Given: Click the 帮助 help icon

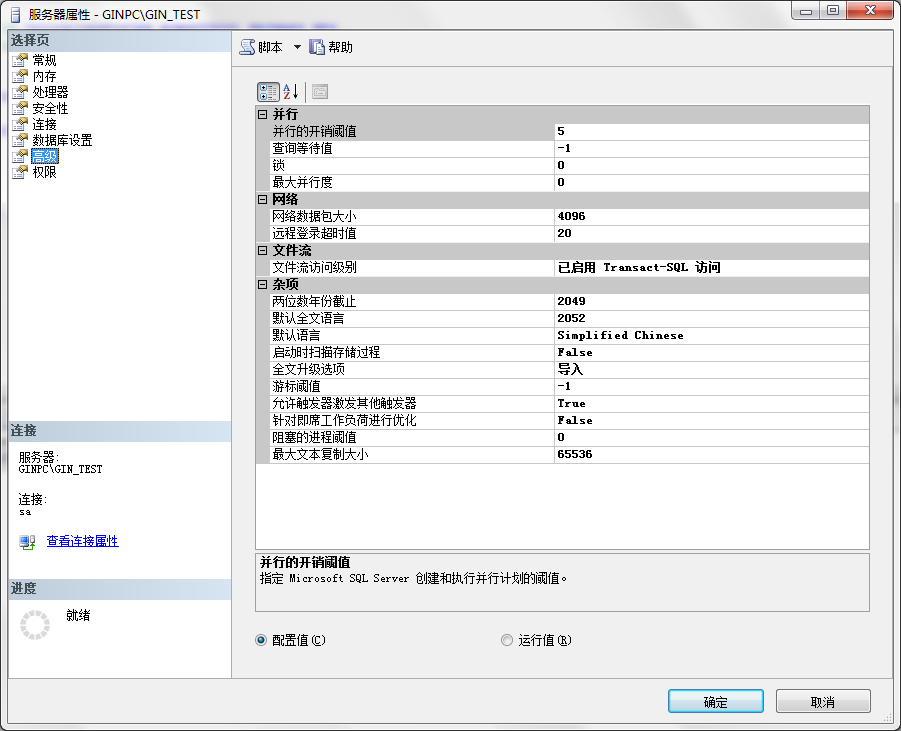Looking at the screenshot, I should [317, 47].
